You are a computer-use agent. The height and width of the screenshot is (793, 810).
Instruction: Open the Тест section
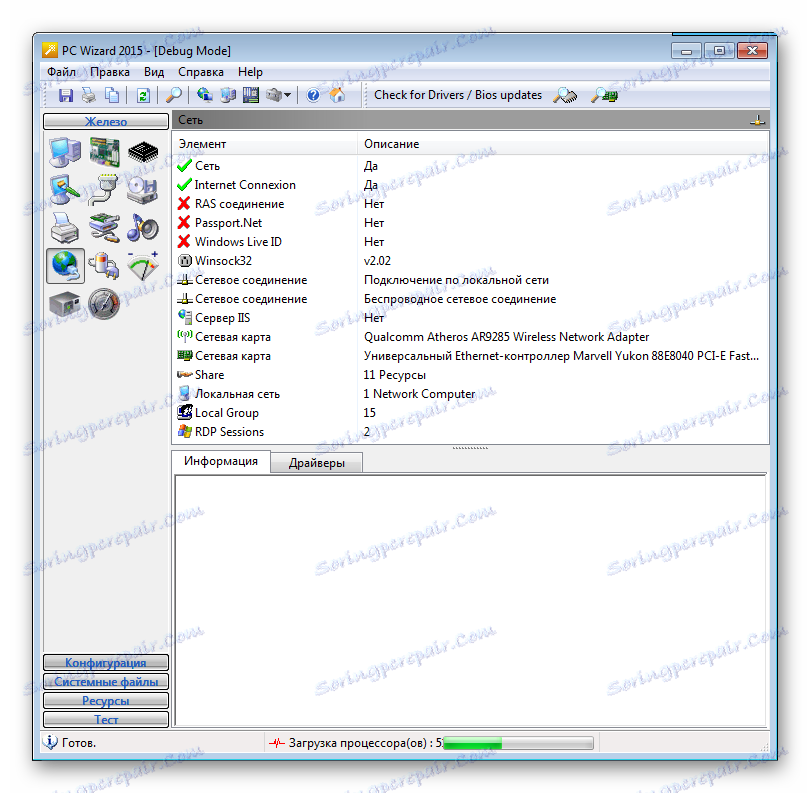[x=106, y=719]
